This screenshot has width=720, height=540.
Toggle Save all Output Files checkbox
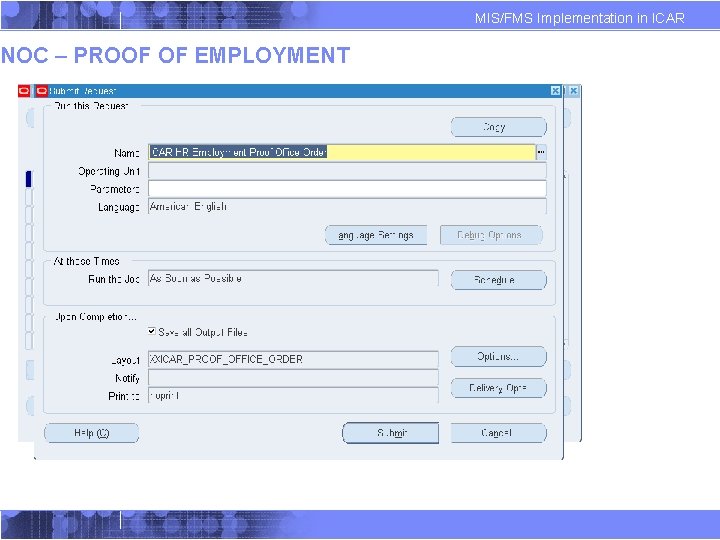click(x=152, y=331)
